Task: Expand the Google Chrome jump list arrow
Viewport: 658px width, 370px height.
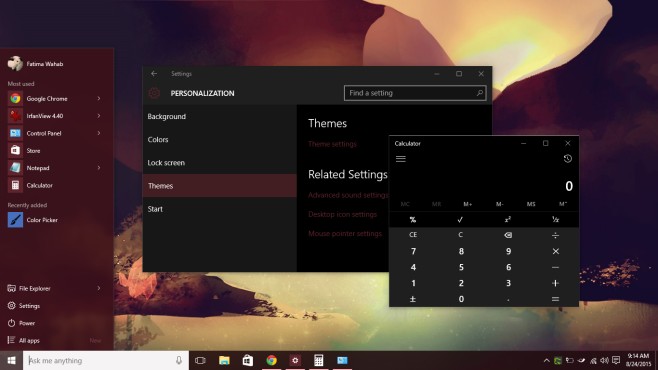Action: pyautogui.click(x=99, y=99)
